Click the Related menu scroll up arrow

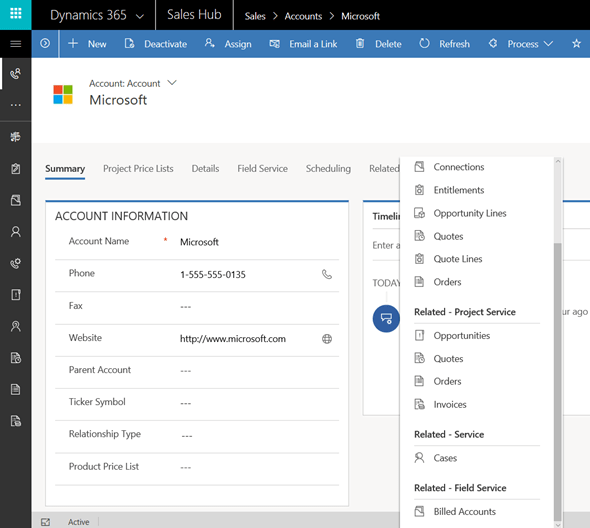pyautogui.click(x=558, y=161)
